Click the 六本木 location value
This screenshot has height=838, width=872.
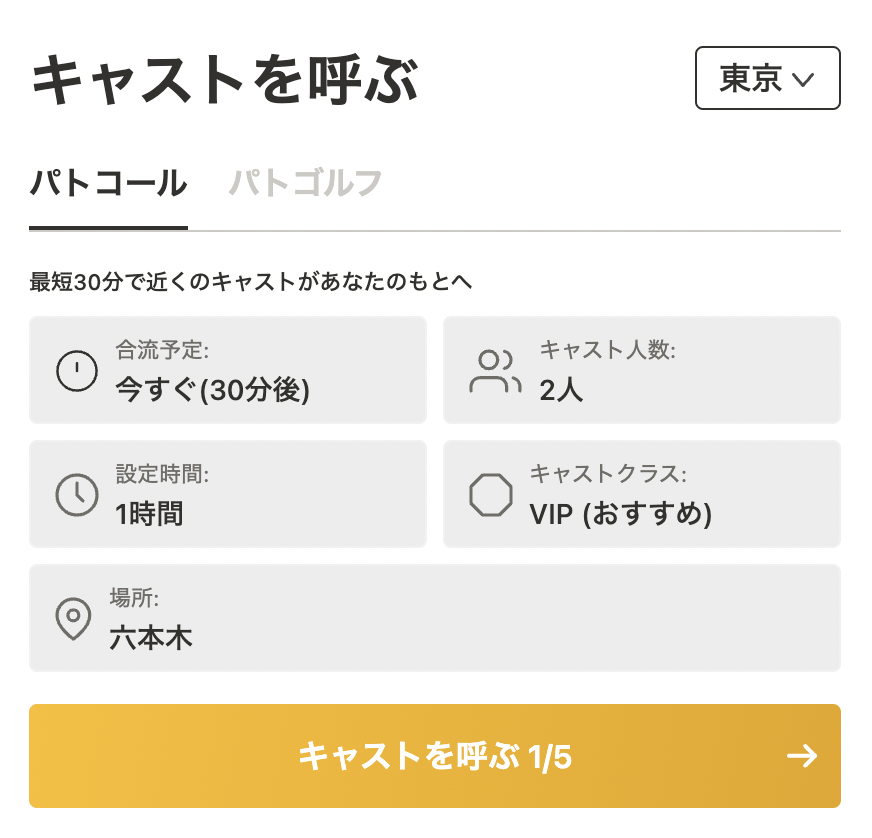pyautogui.click(x=151, y=638)
